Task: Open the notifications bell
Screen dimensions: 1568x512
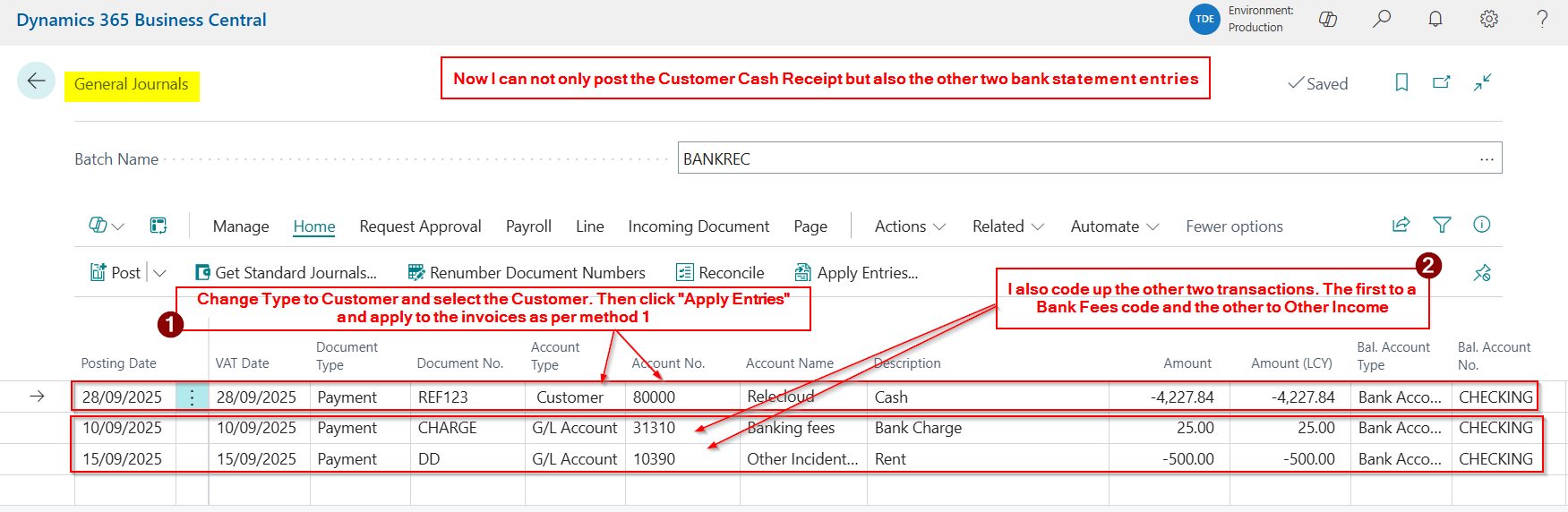Action: pos(1435,19)
